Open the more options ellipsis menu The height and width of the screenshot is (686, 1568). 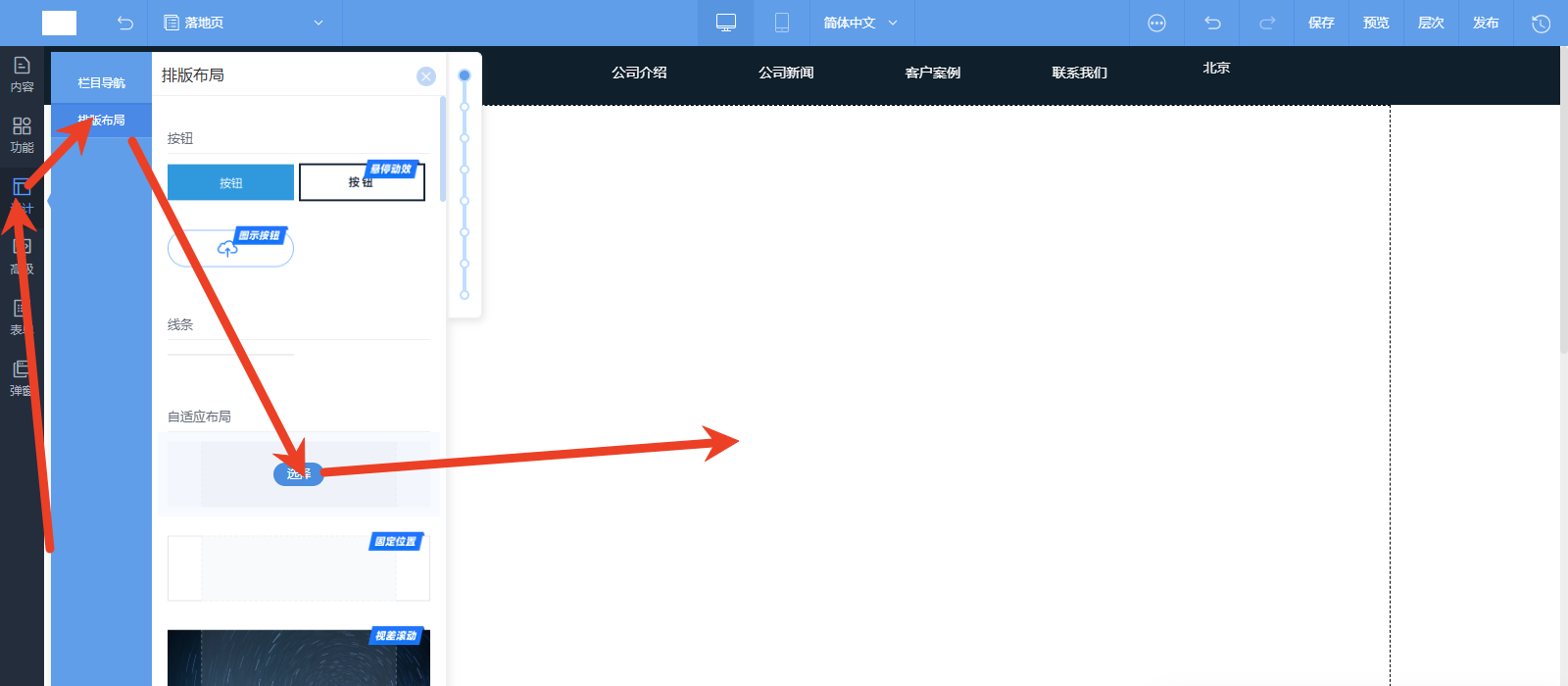click(x=1156, y=23)
